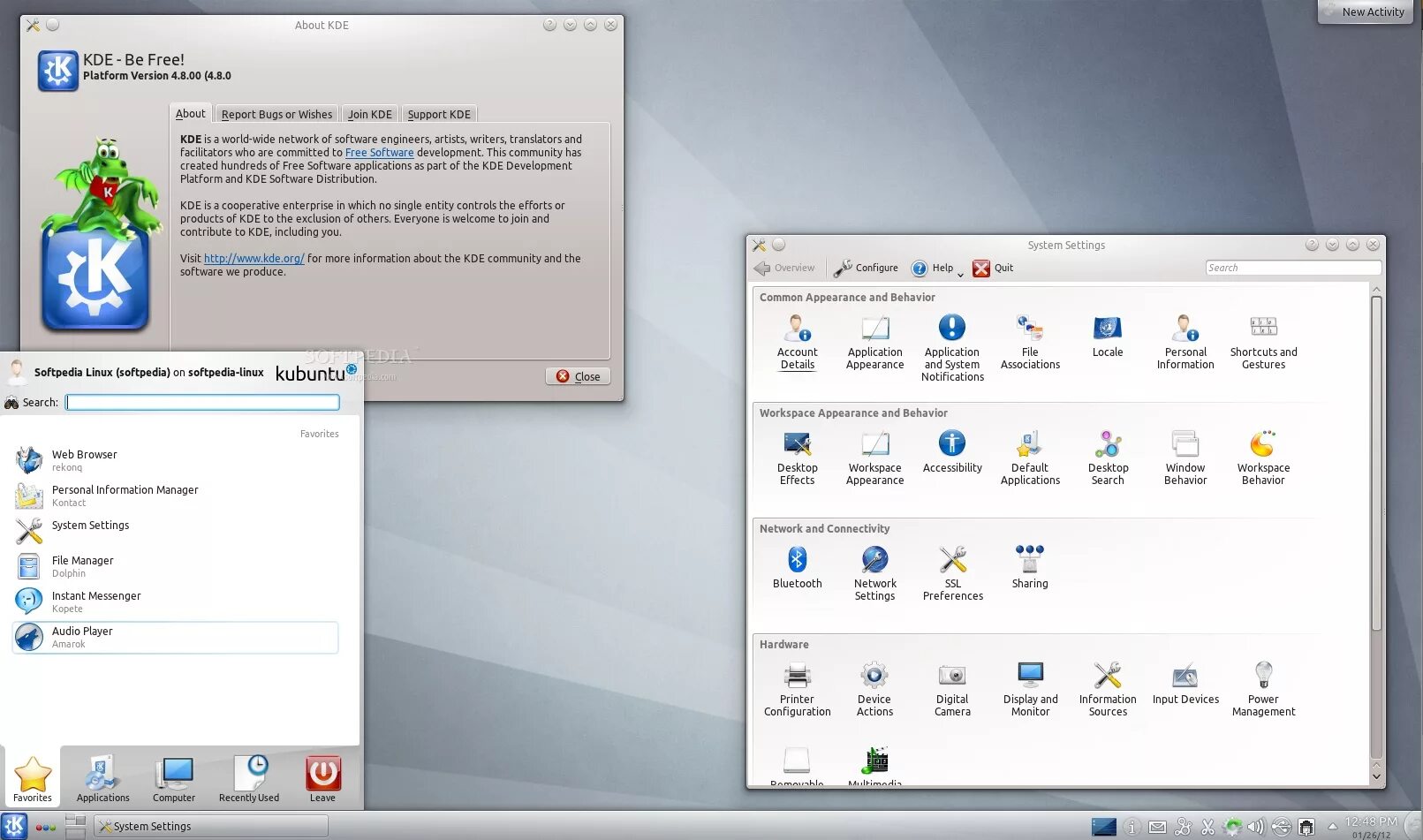Viewport: 1423px width, 840px height.
Task: Click the Close button in About KDE
Action: (x=578, y=375)
